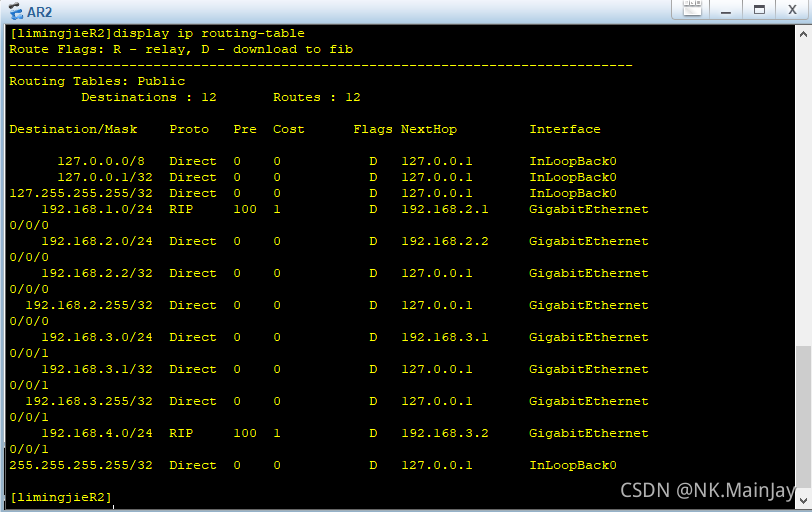Click preference 100 on 192.168.1.0/24 row
This screenshot has height=512, width=812.
(x=245, y=210)
